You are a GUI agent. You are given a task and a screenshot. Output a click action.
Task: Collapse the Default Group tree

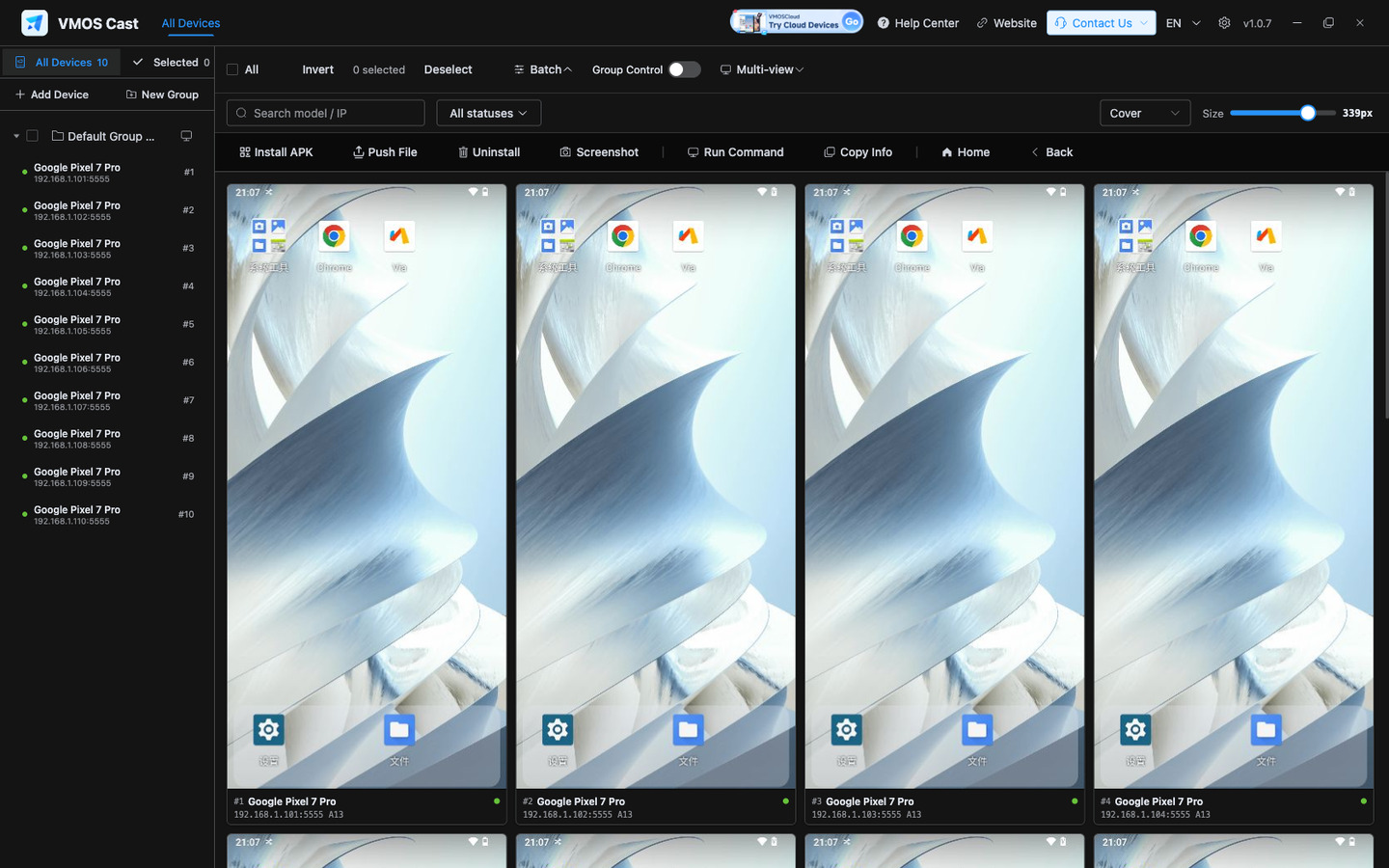click(x=16, y=136)
